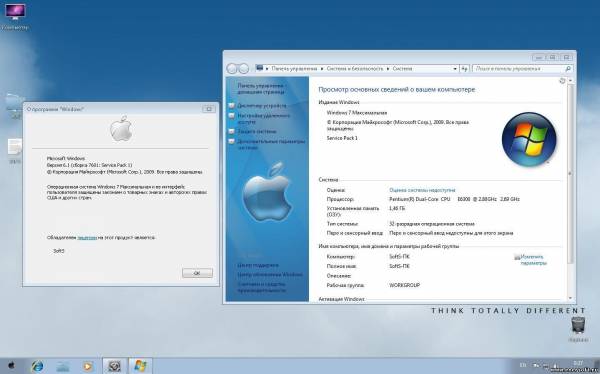The image size is (600, 374).
Task: Go to Система и безопасность breadcrumb
Action: click(x=355, y=69)
